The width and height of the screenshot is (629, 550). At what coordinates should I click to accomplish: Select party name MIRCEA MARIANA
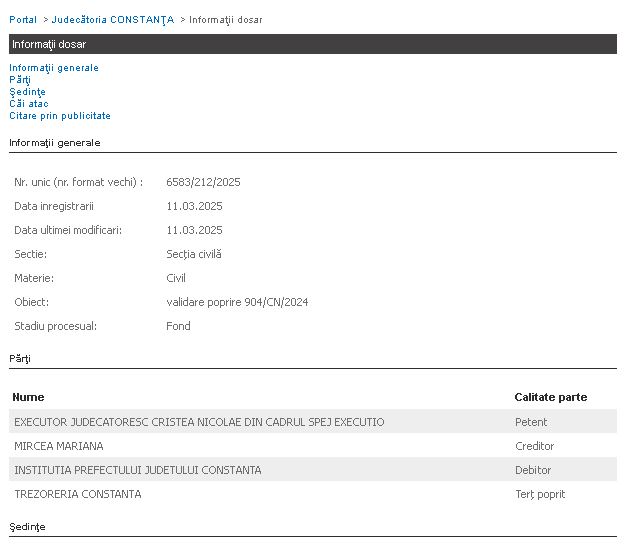pyautogui.click(x=59, y=446)
